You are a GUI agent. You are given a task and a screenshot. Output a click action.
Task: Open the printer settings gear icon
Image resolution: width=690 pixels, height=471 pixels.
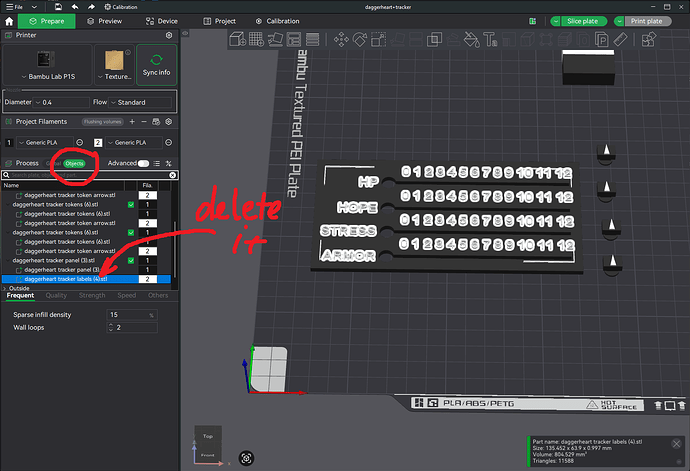click(169, 35)
